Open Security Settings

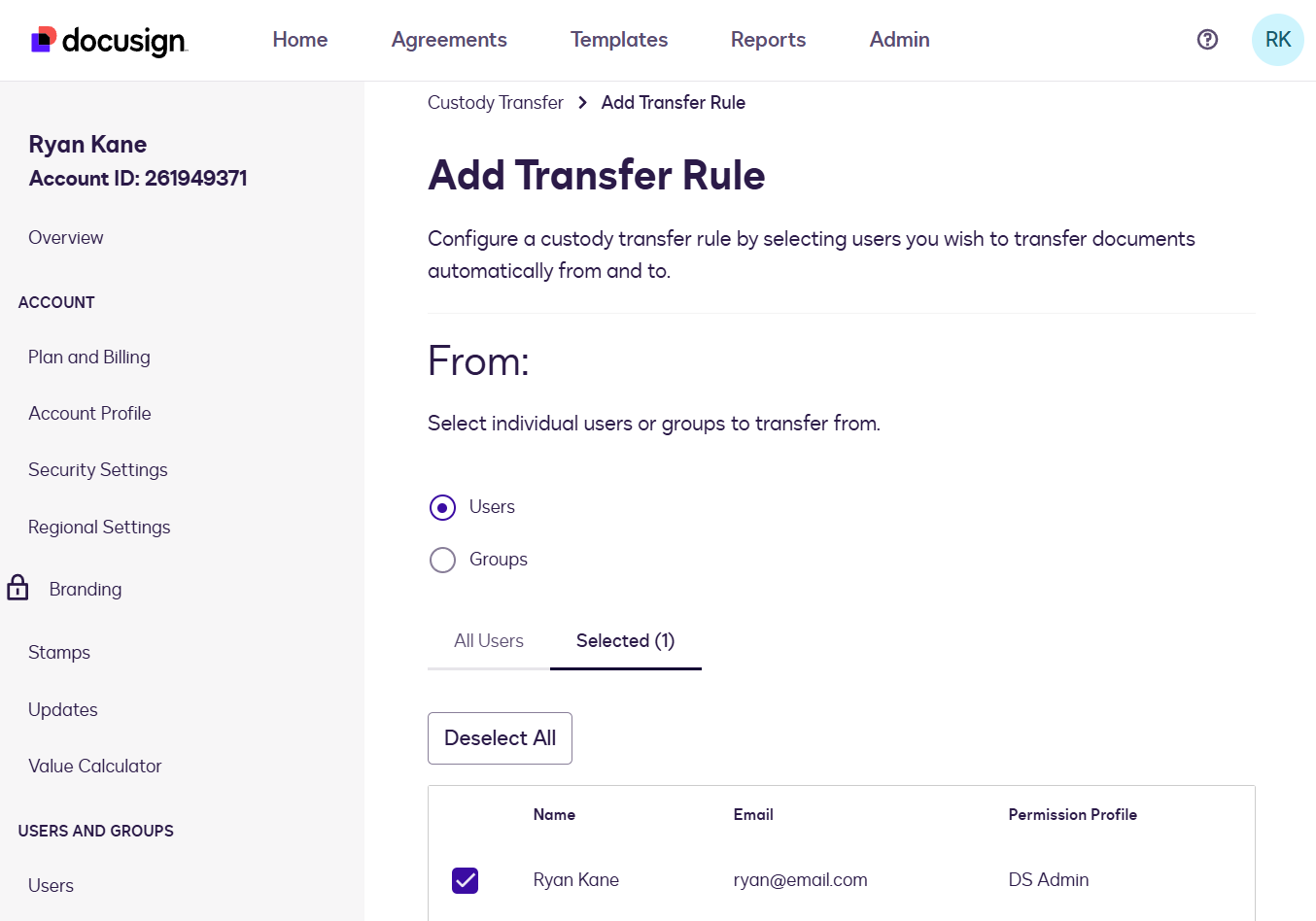[98, 470]
